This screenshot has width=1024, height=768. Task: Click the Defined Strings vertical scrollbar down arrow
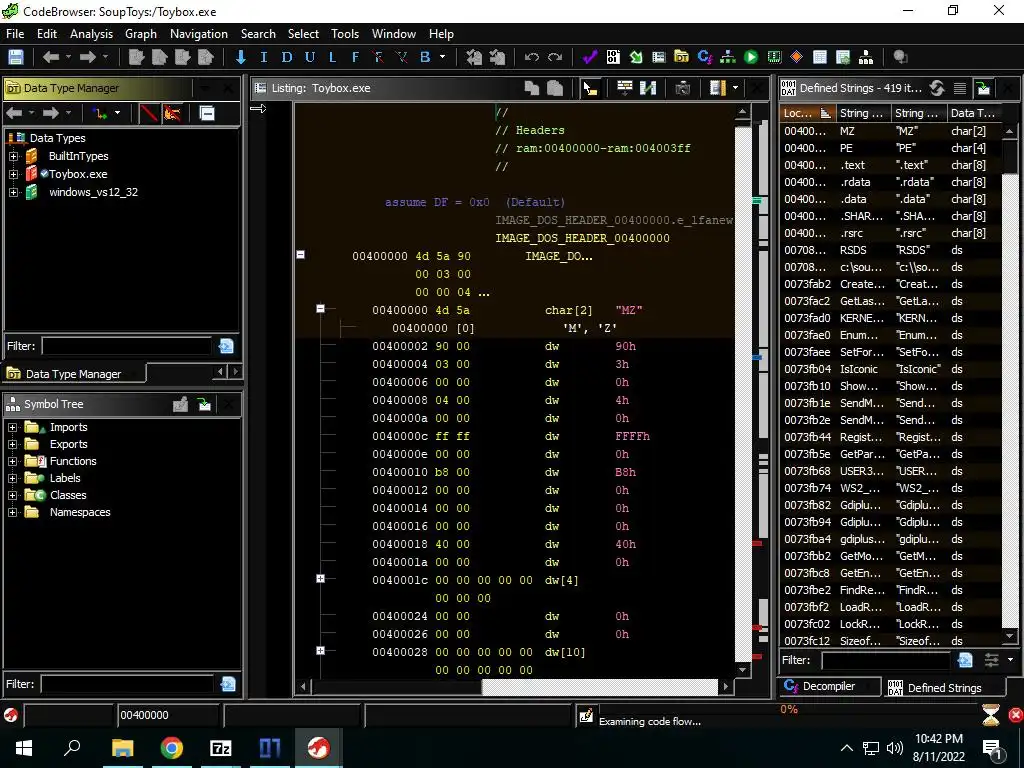click(1010, 635)
